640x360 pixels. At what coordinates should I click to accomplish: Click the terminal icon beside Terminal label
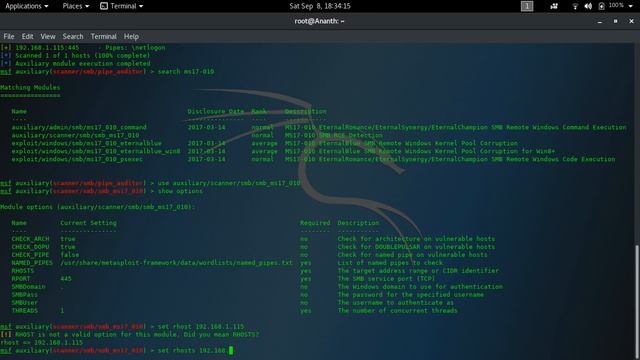point(104,6)
